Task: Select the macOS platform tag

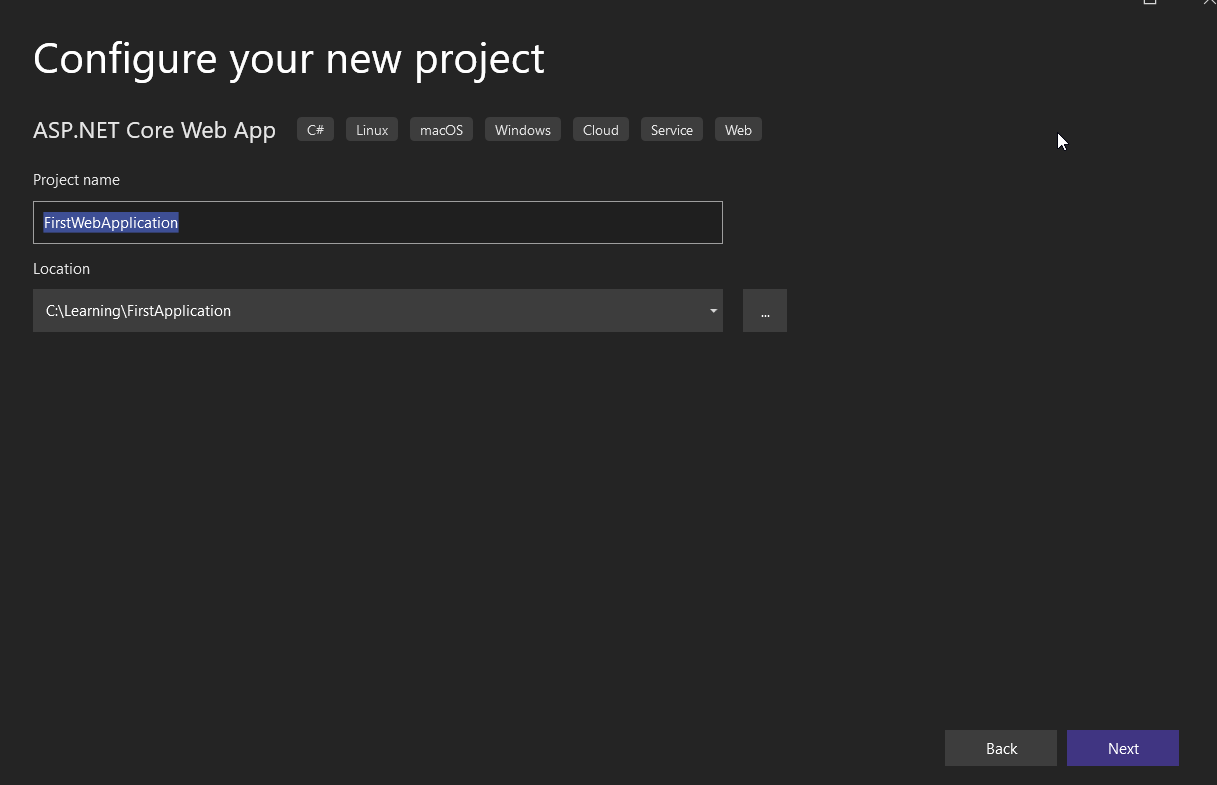Action: click(x=441, y=130)
